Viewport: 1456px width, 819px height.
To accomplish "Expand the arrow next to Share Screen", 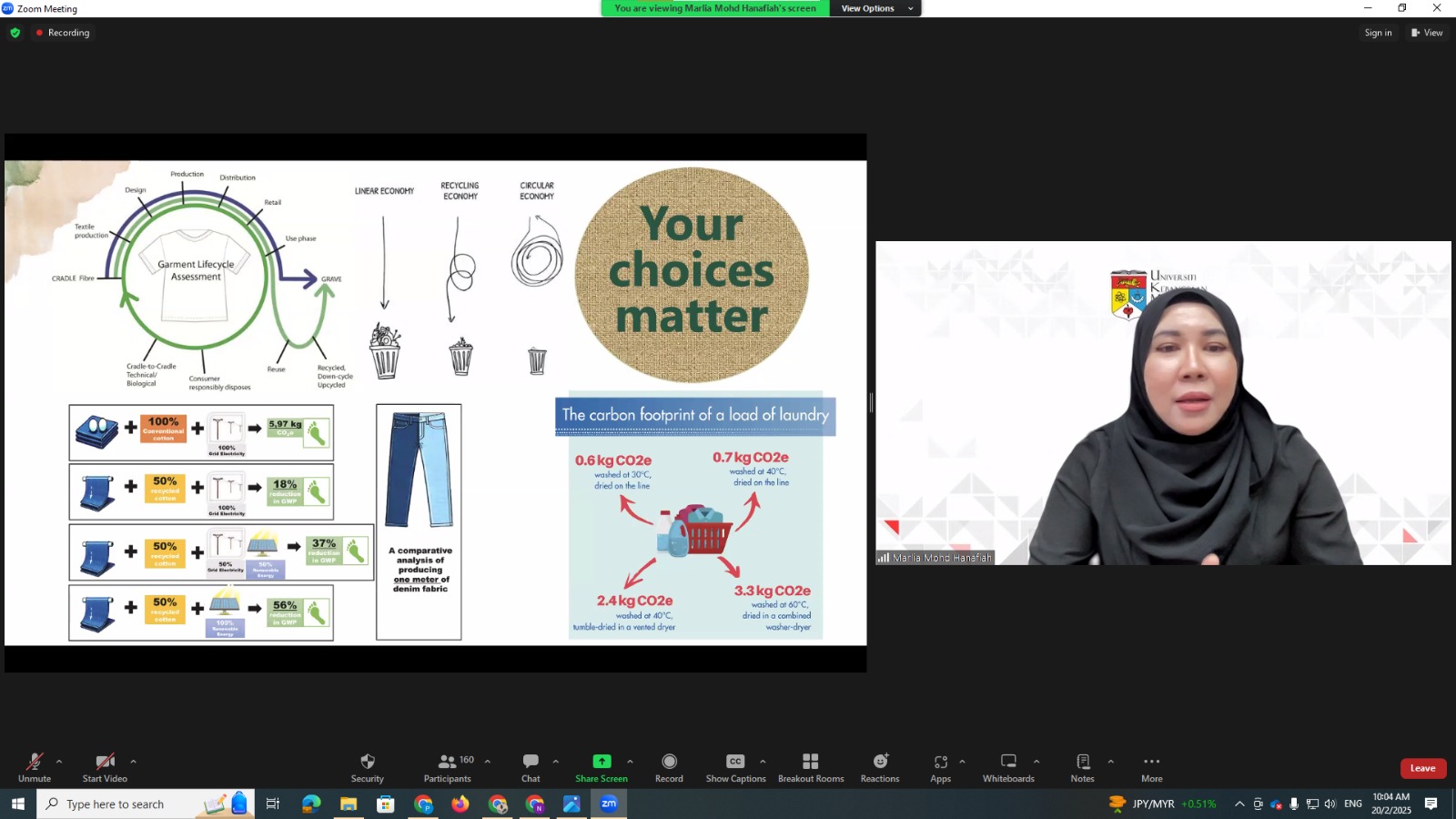I will pyautogui.click(x=630, y=762).
